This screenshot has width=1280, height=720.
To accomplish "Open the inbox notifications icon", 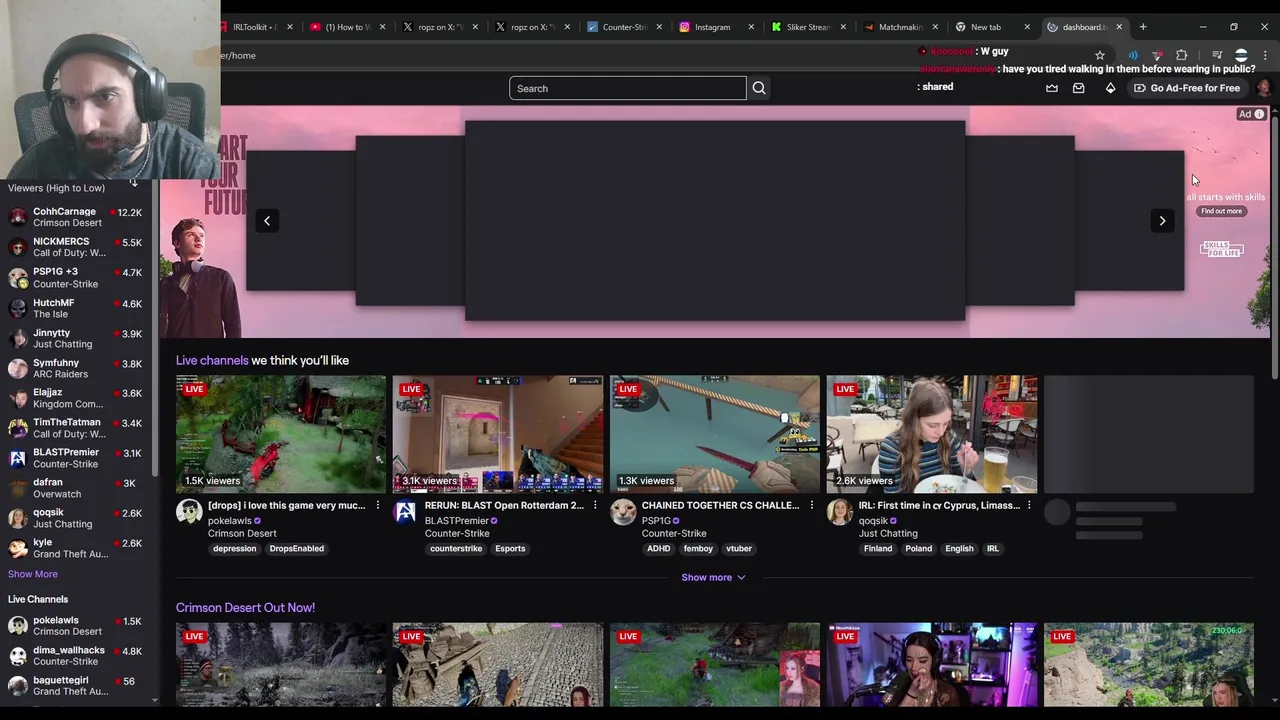I will click(1078, 88).
